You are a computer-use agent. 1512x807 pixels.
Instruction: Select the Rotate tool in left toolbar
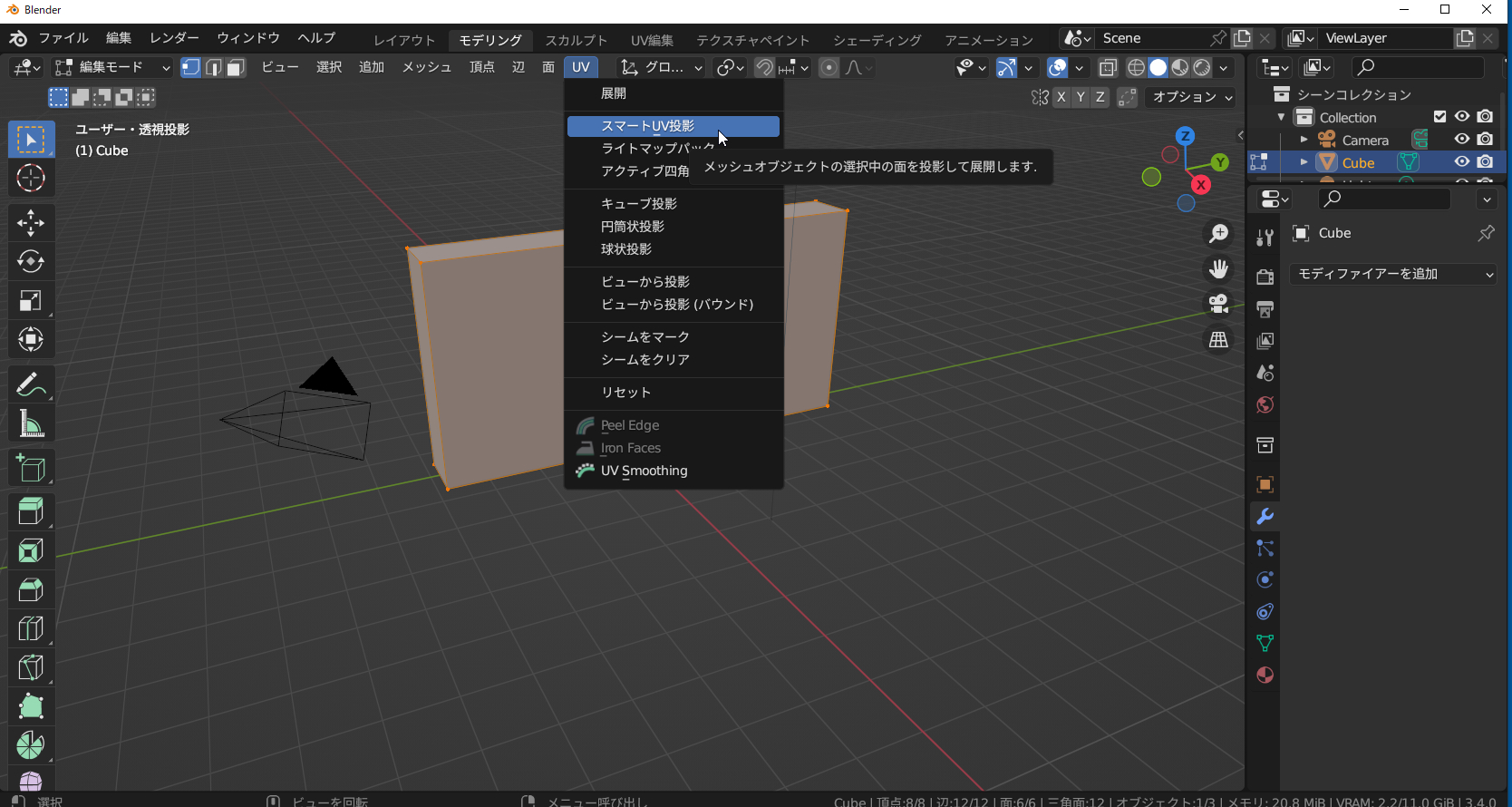(31, 261)
